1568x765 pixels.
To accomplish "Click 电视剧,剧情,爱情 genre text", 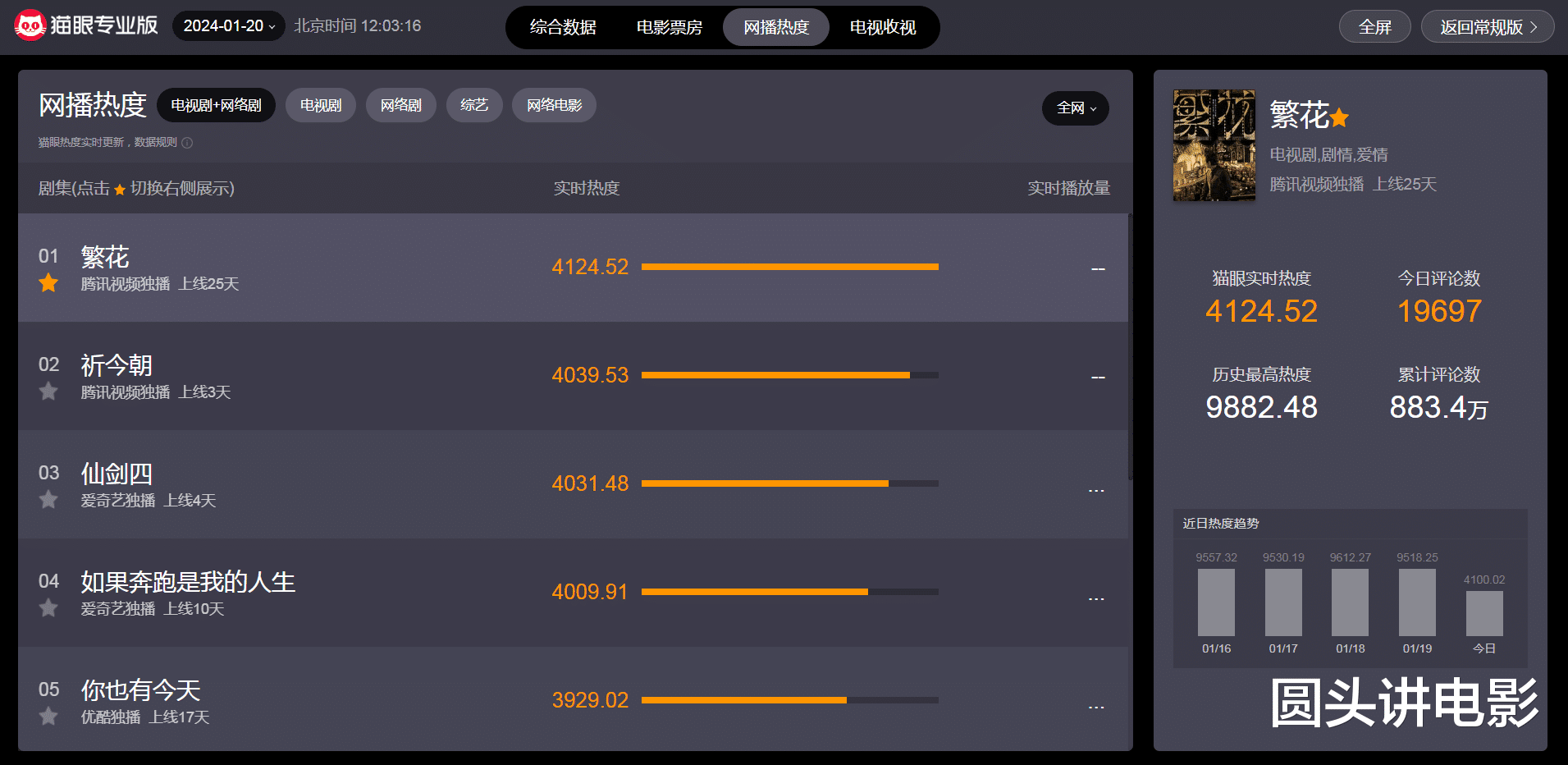I will point(1329,154).
